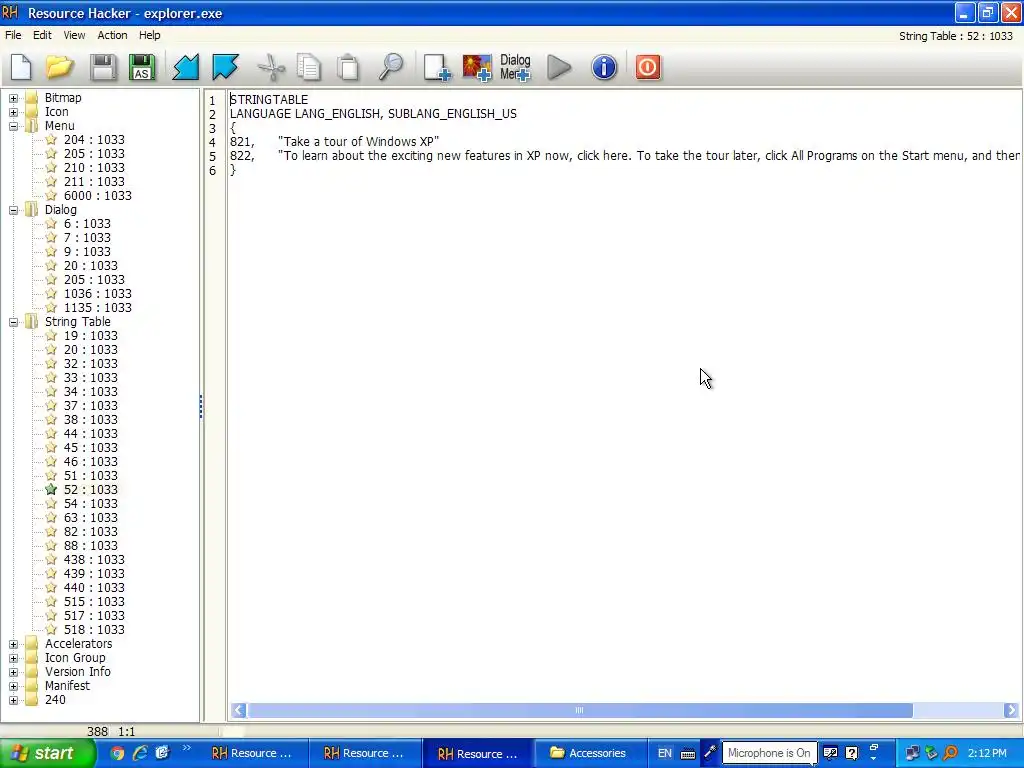This screenshot has width=1024, height=768.
Task: Collapse the Menu tree node
Action: click(13, 127)
